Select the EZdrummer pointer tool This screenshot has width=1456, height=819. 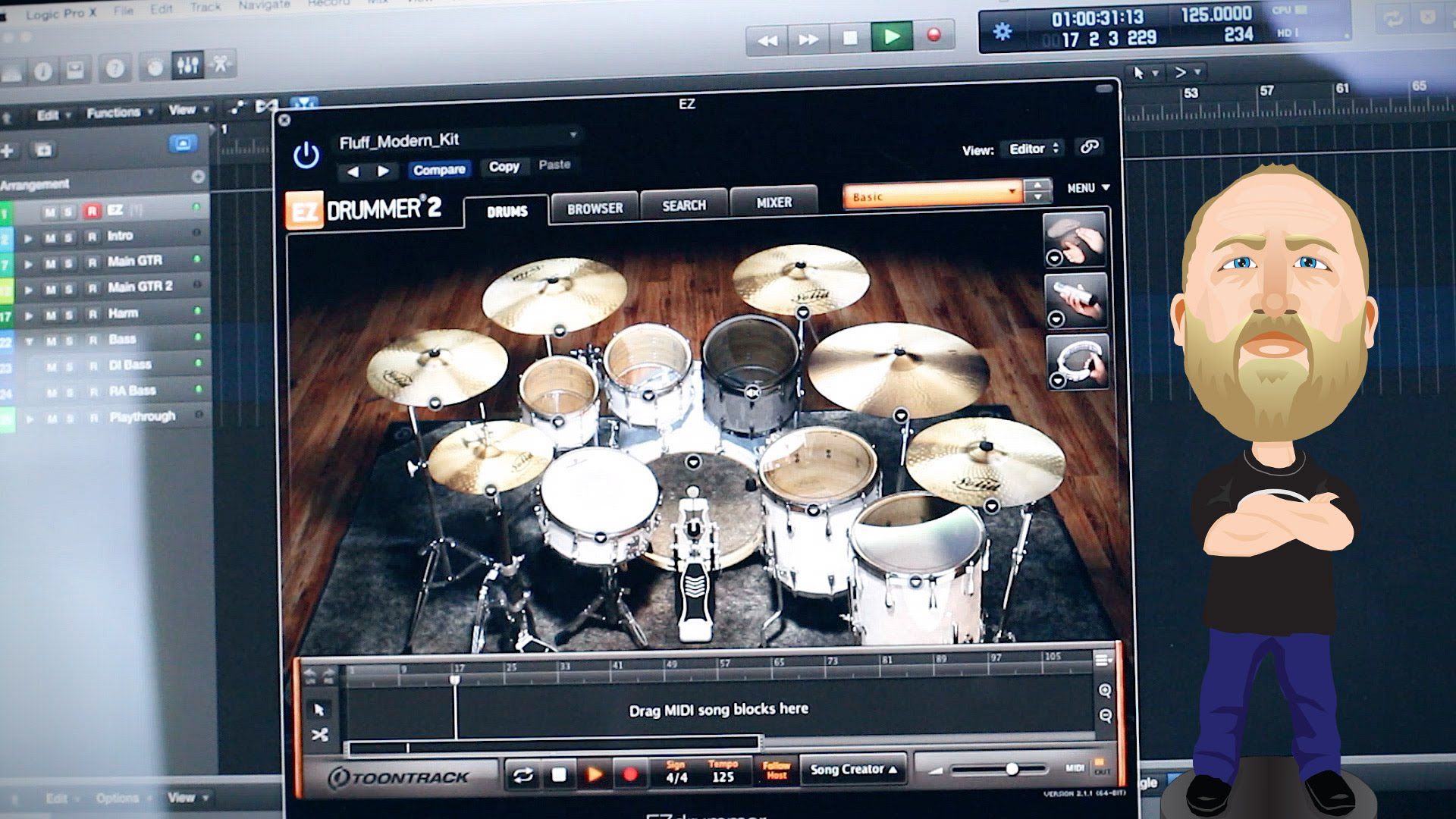coord(319,709)
